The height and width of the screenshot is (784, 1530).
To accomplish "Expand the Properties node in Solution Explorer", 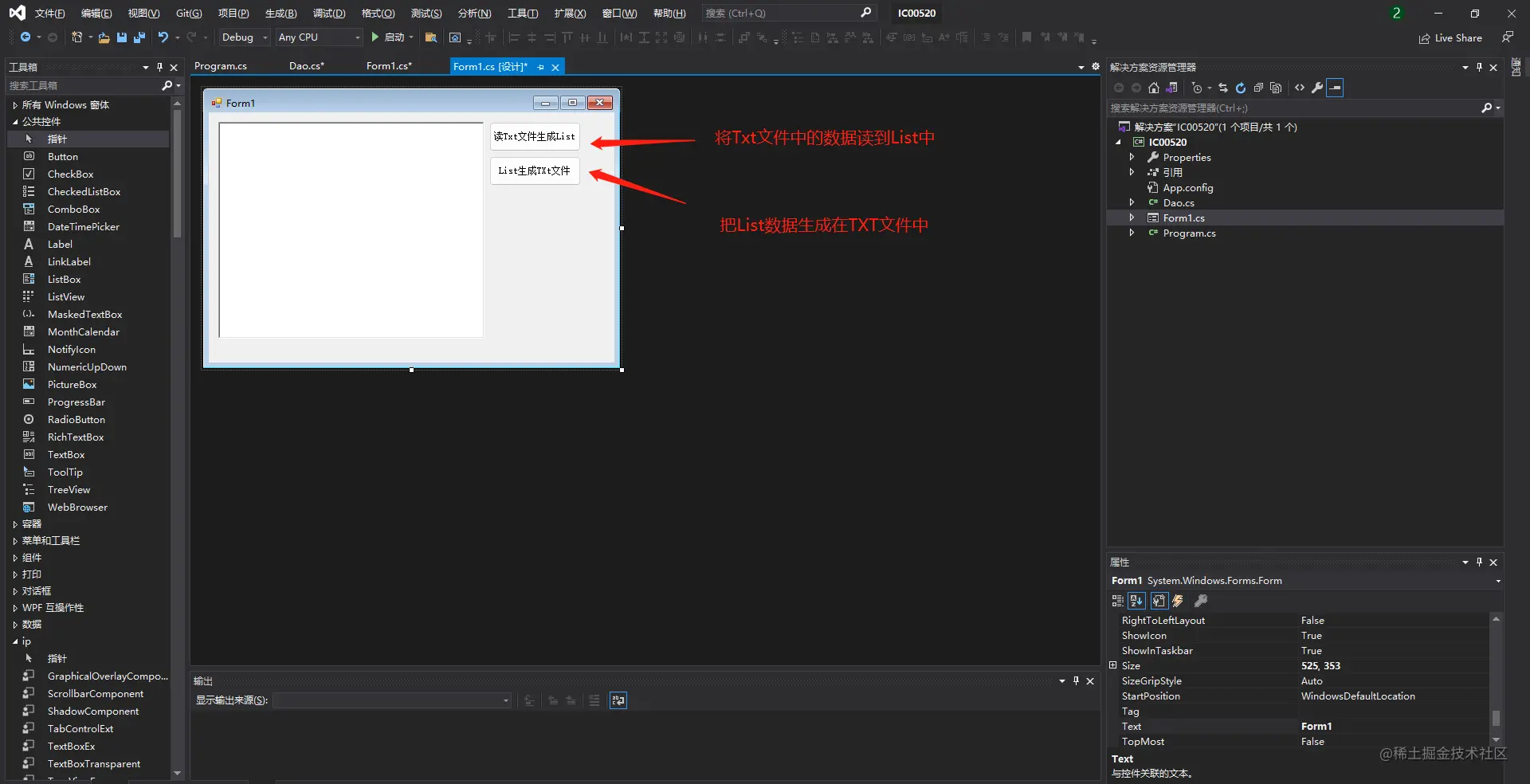I will (1132, 157).
